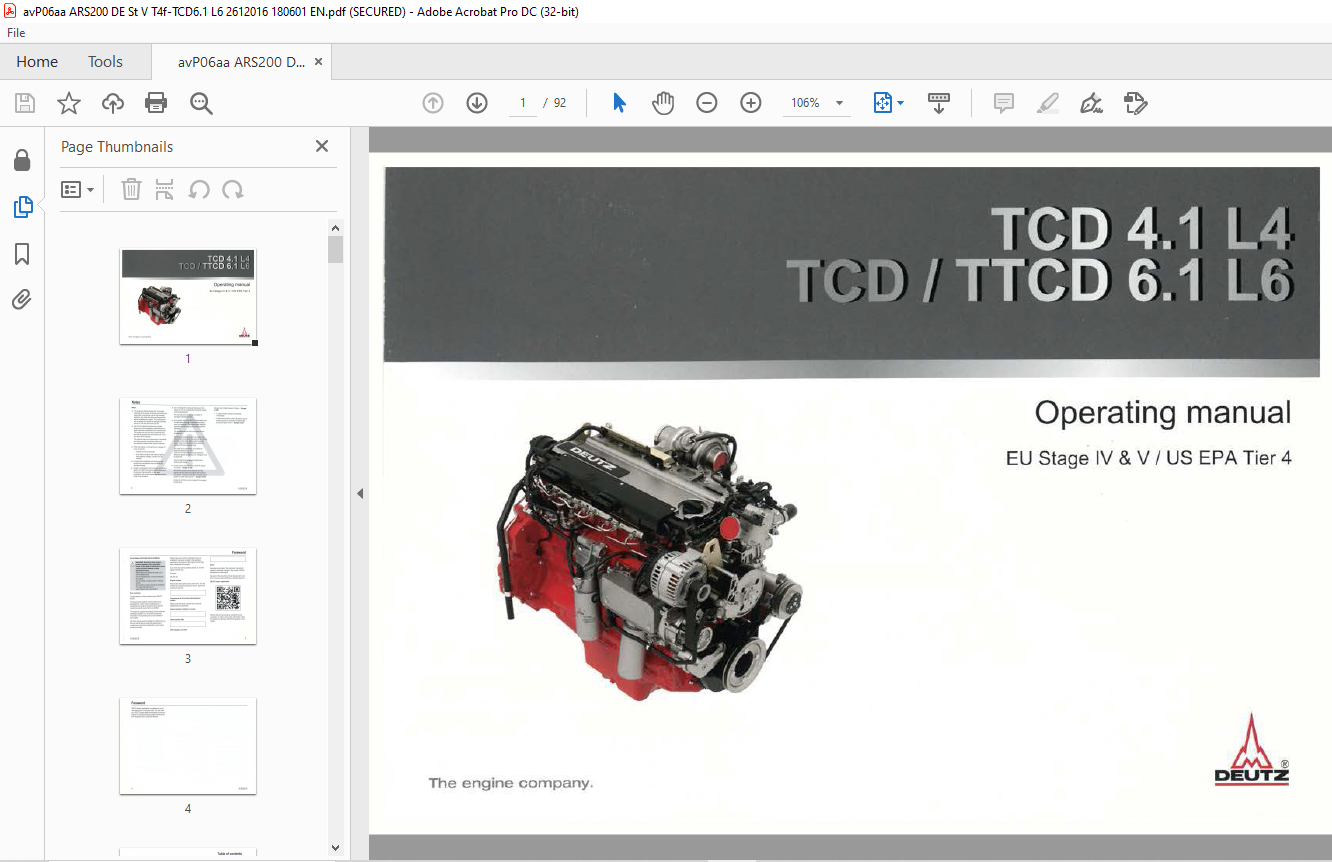Go to previous page with the up arrow

coord(433,103)
